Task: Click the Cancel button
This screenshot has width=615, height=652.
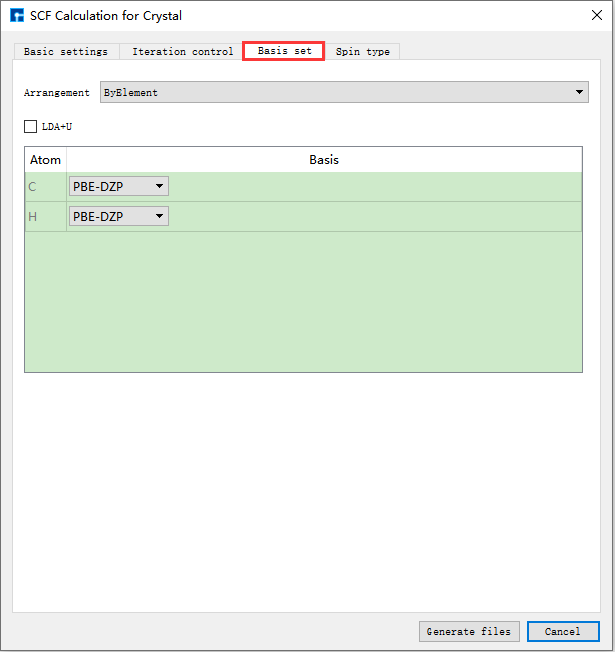Action: tap(562, 631)
